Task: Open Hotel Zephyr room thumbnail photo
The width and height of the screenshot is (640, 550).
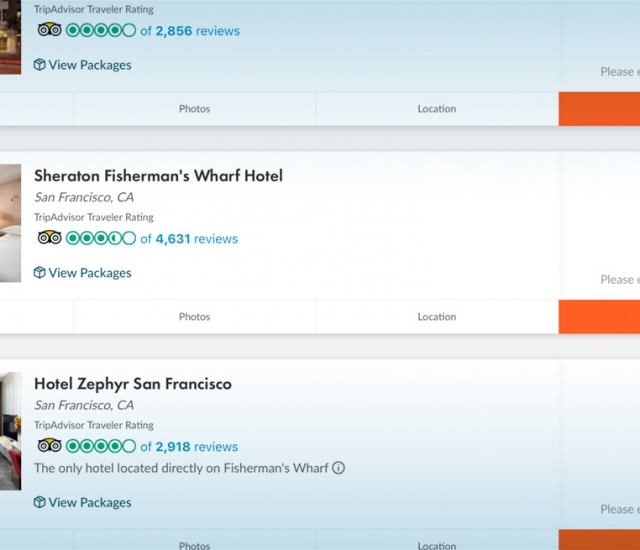Action: 10,431
